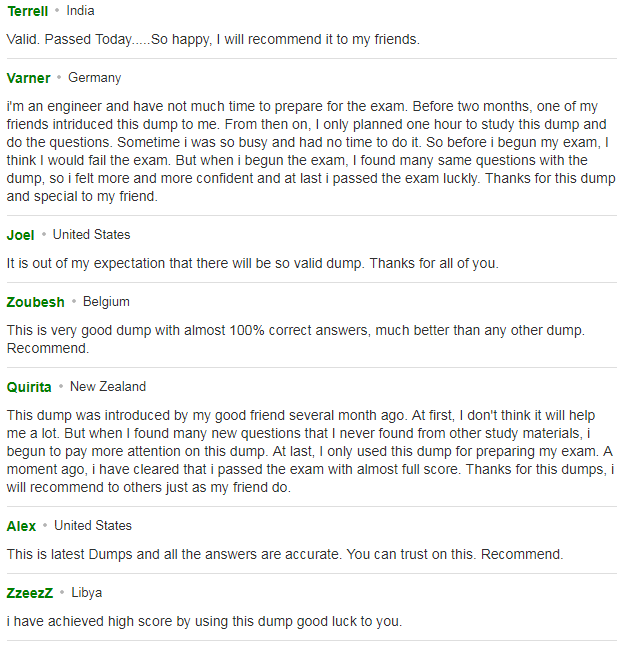
Task: Click reviewer name Quirita
Action: point(29,387)
